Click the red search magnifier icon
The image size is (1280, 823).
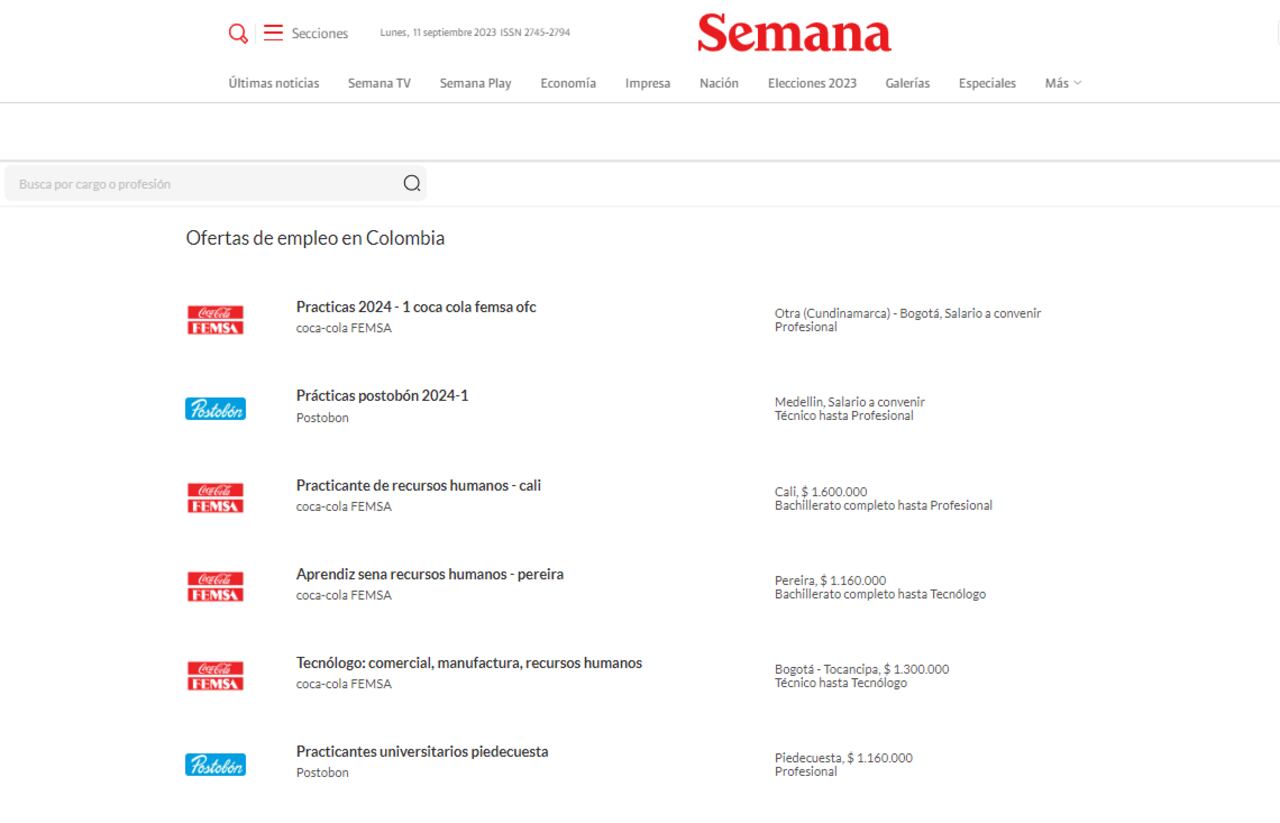pyautogui.click(x=238, y=33)
